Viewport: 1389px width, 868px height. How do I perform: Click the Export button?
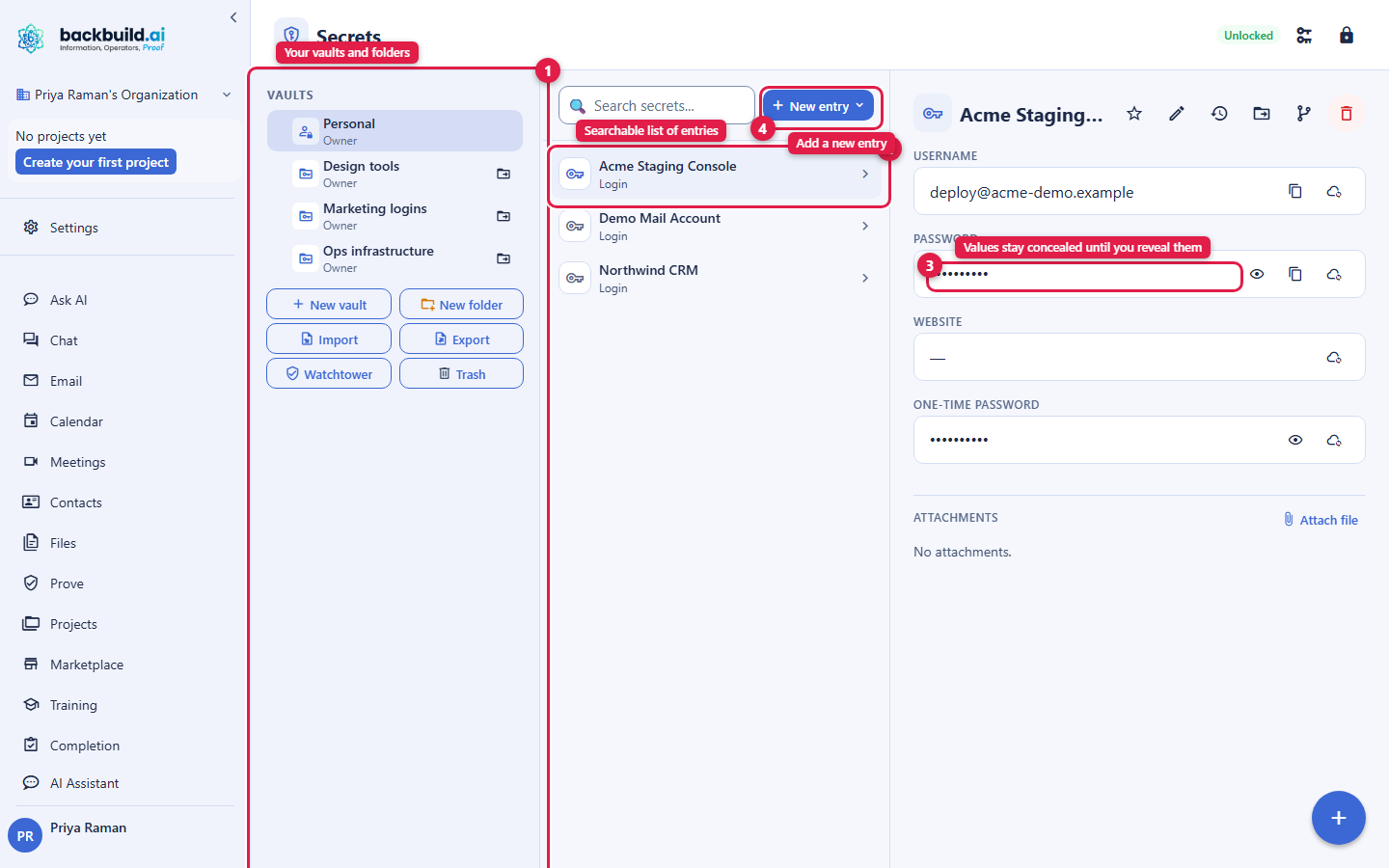tap(461, 339)
